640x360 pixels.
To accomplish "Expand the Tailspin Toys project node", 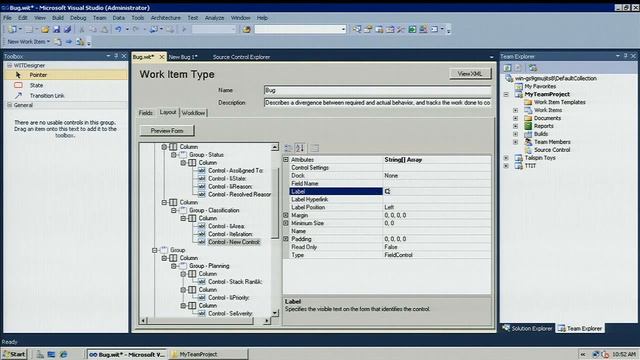I will click(x=506, y=158).
